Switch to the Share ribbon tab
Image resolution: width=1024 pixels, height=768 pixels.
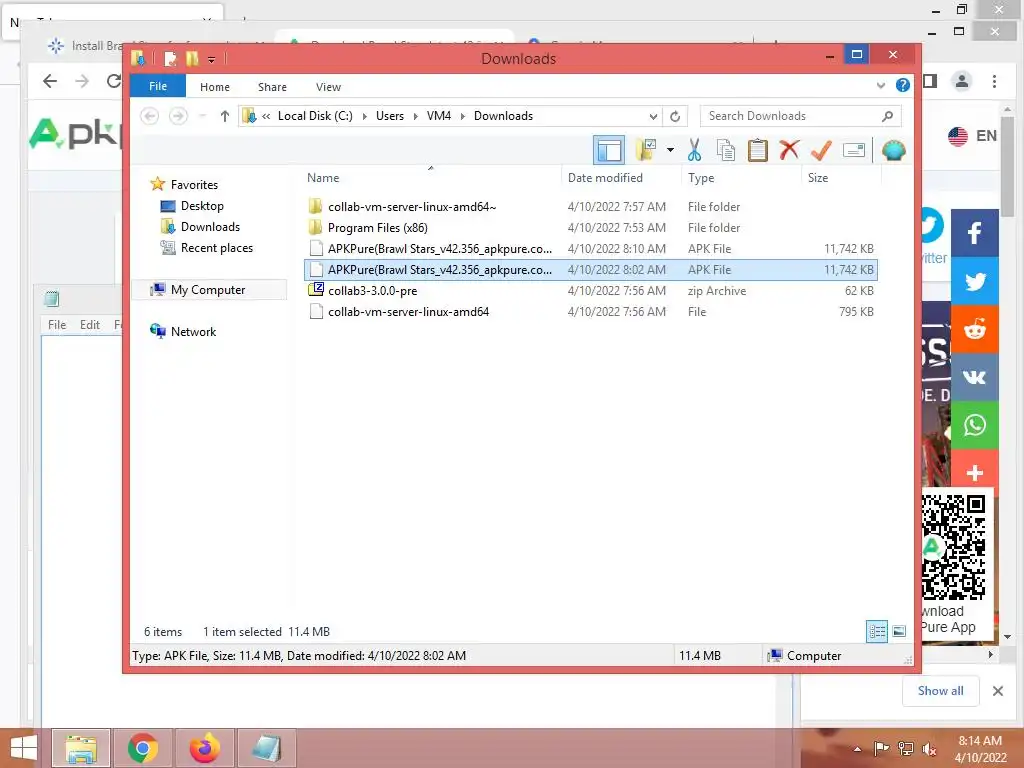(x=272, y=87)
